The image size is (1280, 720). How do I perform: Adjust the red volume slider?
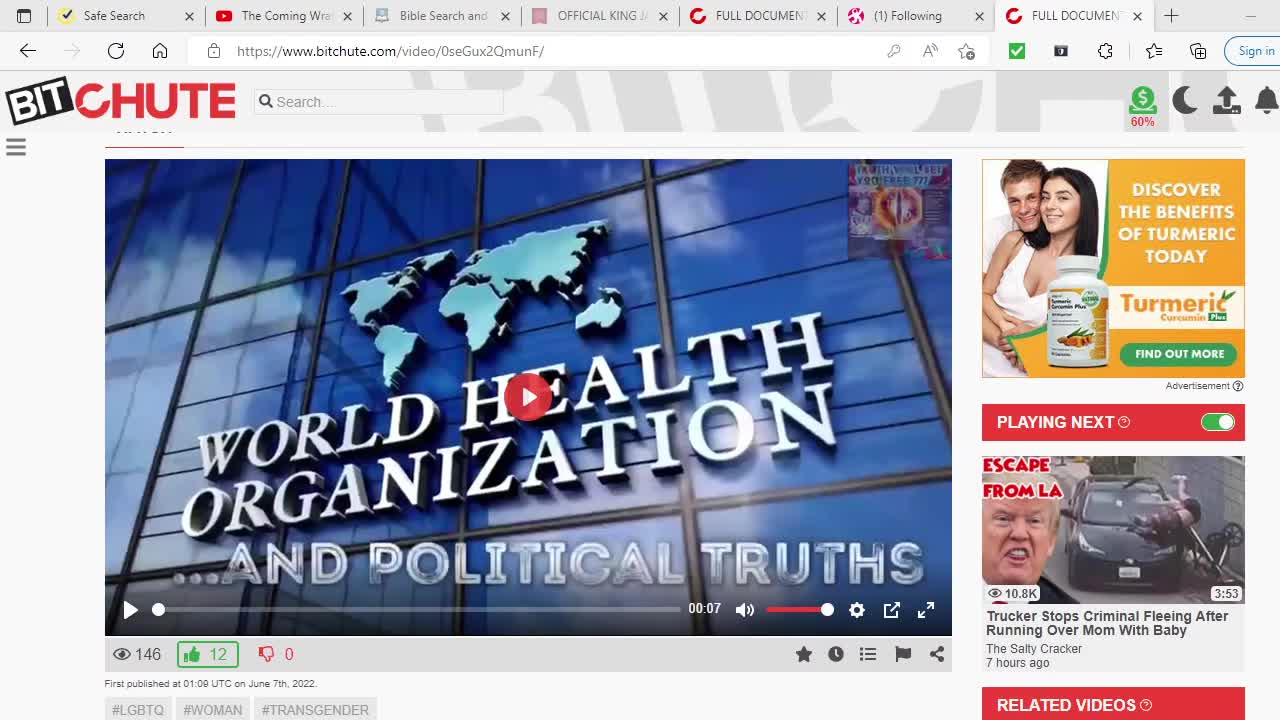pos(799,610)
